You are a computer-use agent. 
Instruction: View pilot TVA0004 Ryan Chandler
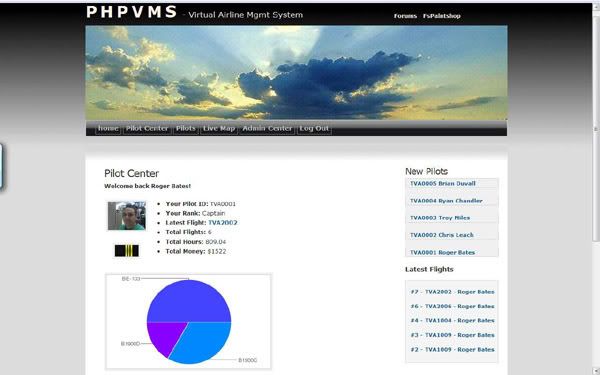click(x=446, y=201)
